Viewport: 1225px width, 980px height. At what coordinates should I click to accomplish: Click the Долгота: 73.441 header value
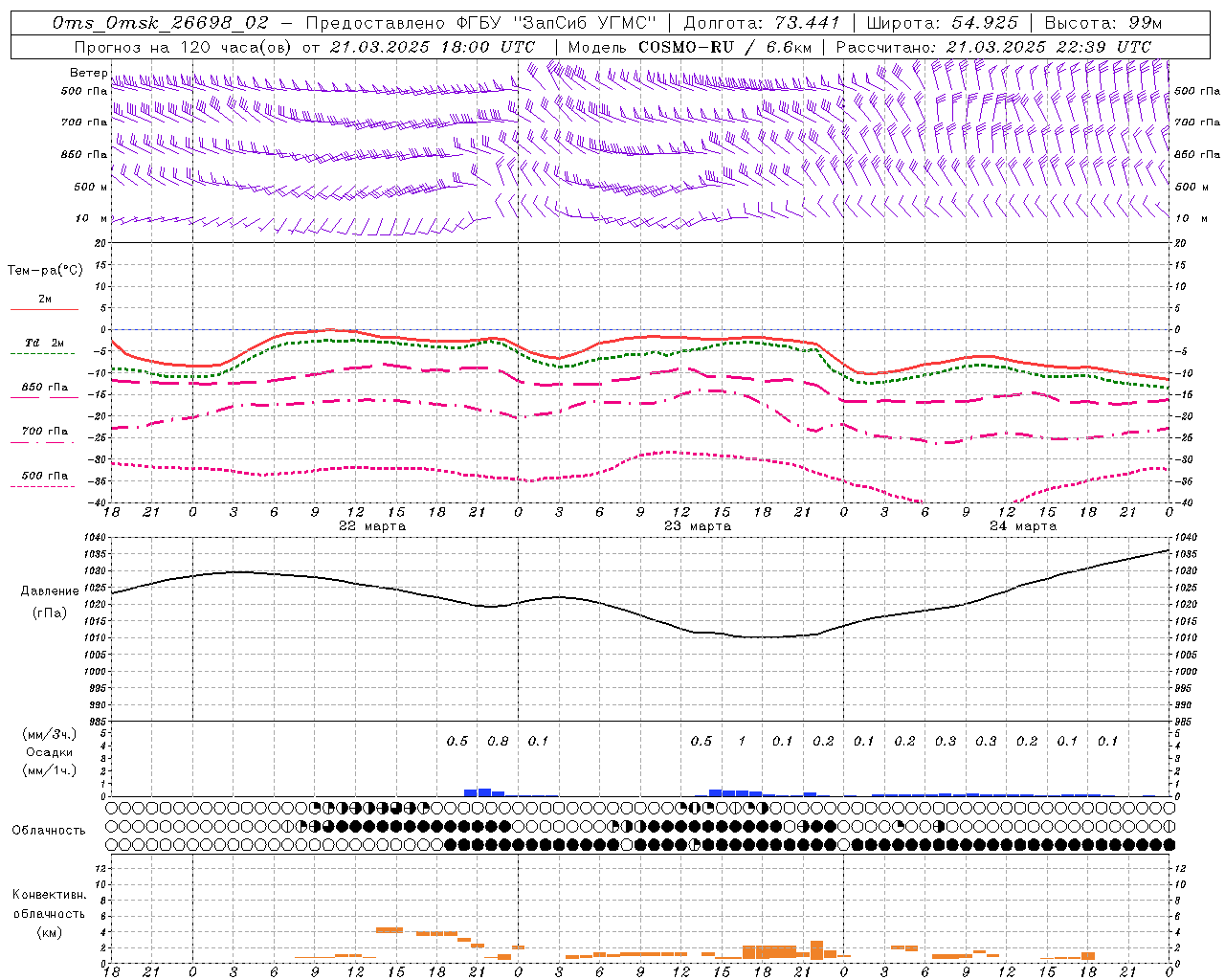point(761,23)
